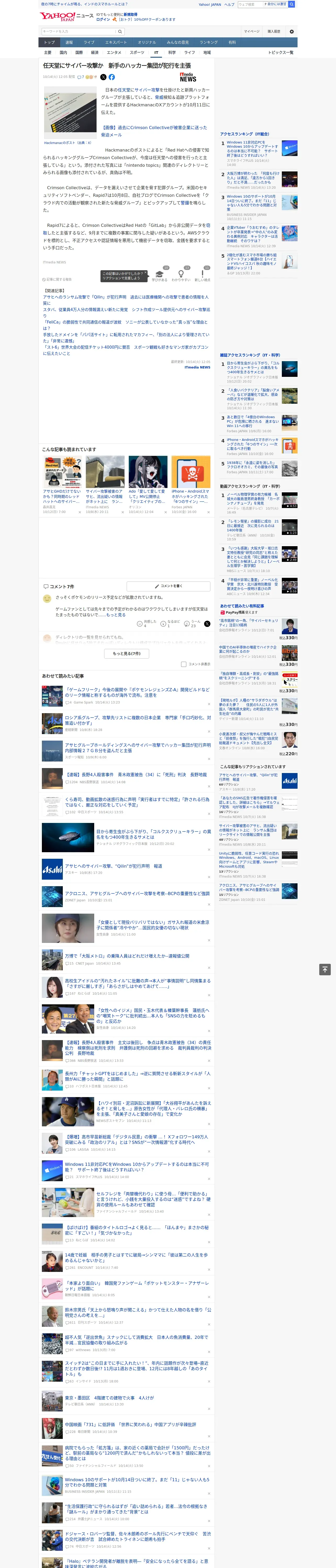
Task: Go to the みんなの意見 tab
Action: [177, 43]
